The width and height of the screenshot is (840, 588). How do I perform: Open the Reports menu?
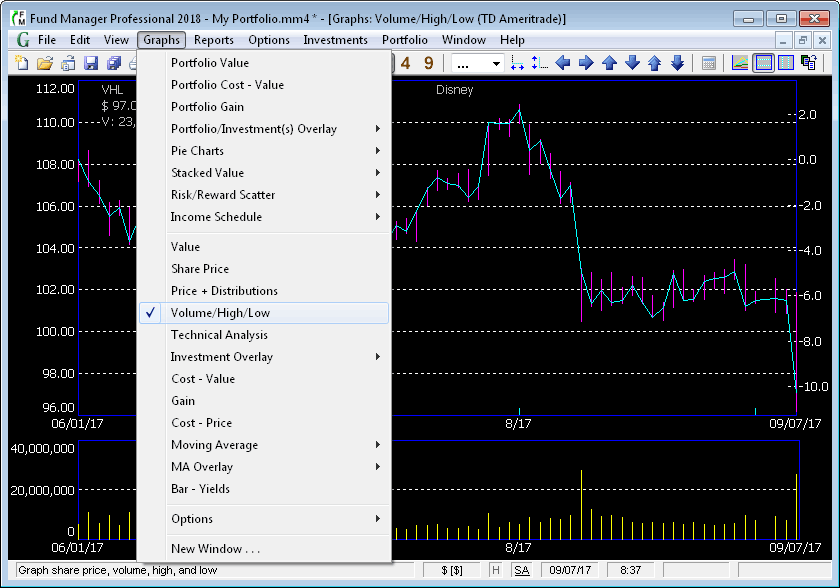[214, 40]
